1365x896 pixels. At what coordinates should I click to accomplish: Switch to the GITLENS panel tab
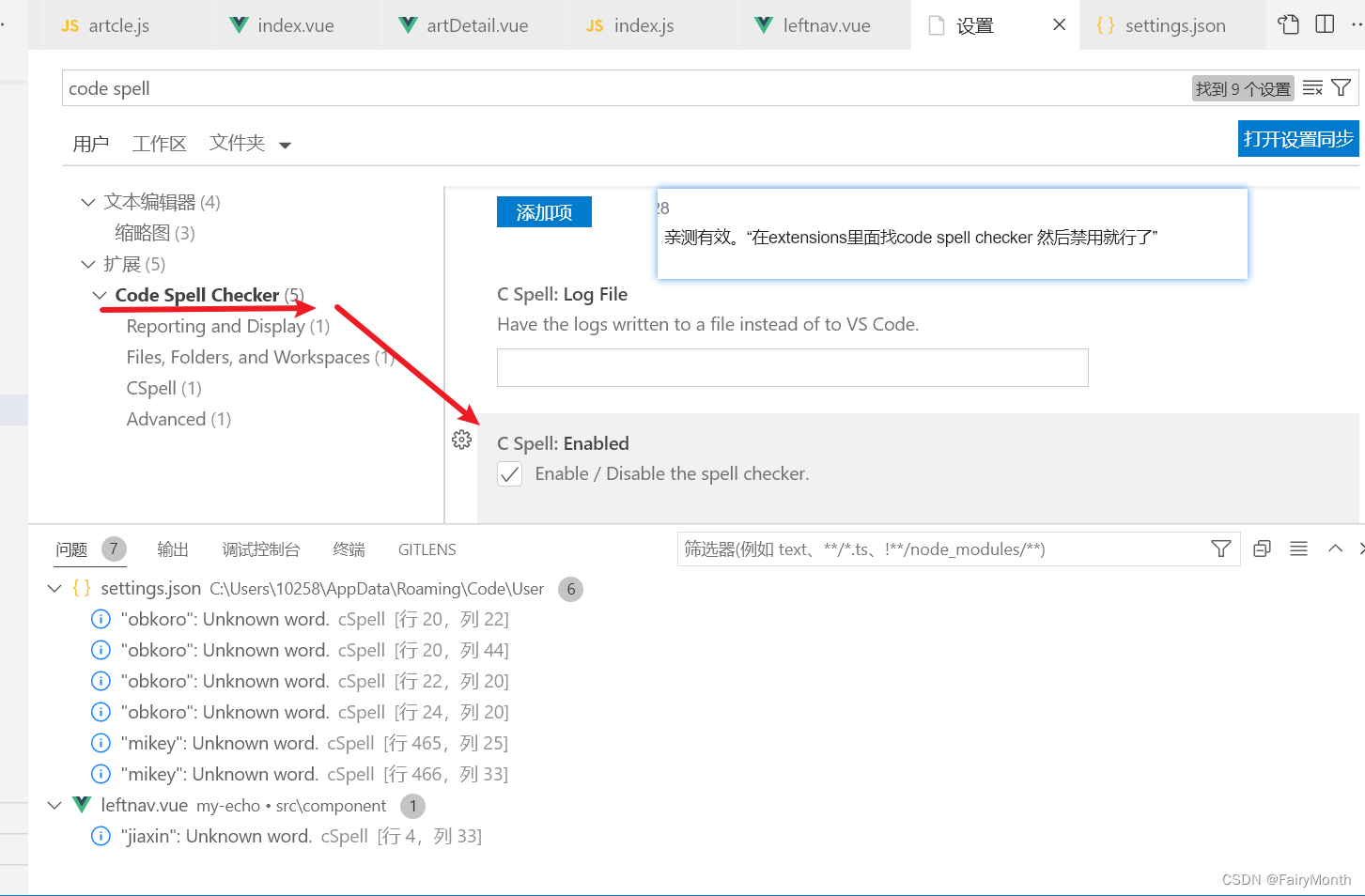click(427, 549)
